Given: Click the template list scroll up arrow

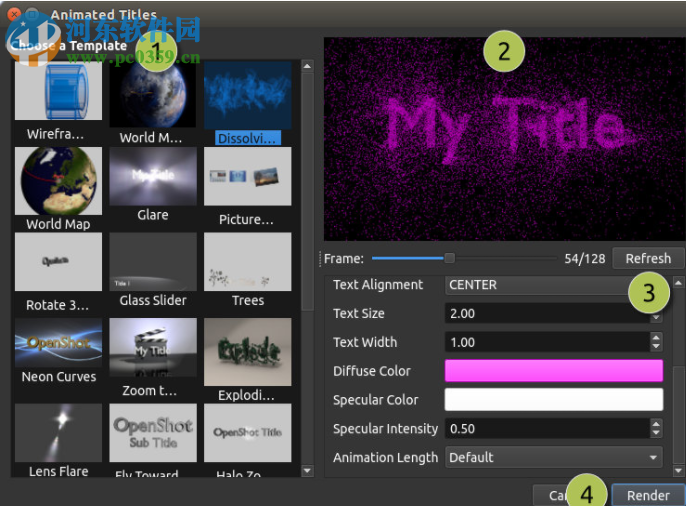Looking at the screenshot, I should tap(308, 66).
